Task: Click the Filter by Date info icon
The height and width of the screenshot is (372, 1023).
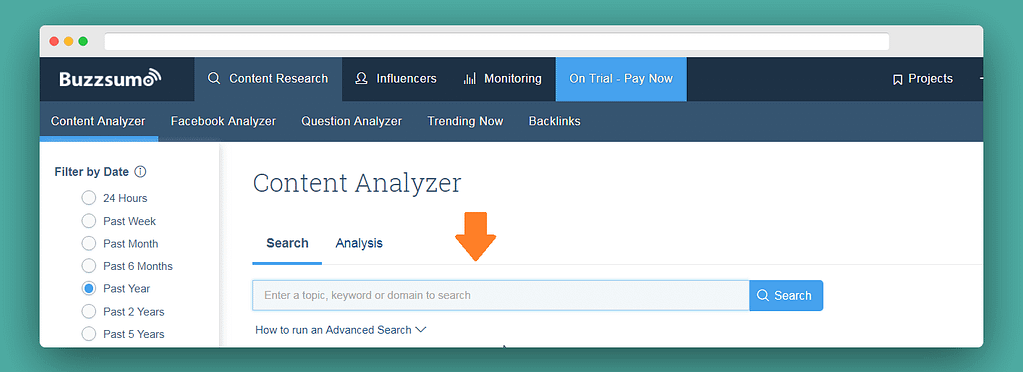Action: (140, 172)
